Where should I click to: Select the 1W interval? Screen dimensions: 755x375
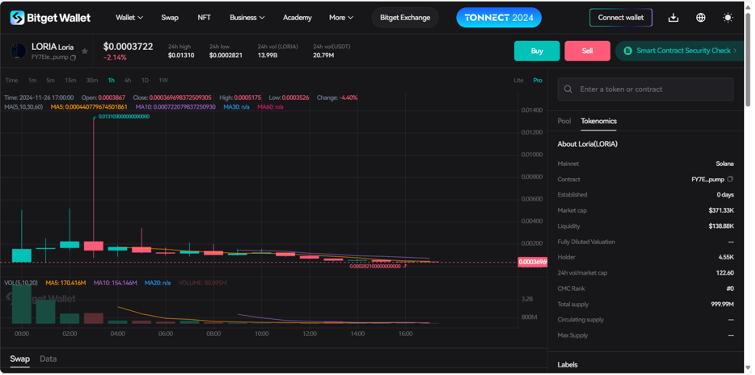coord(163,80)
